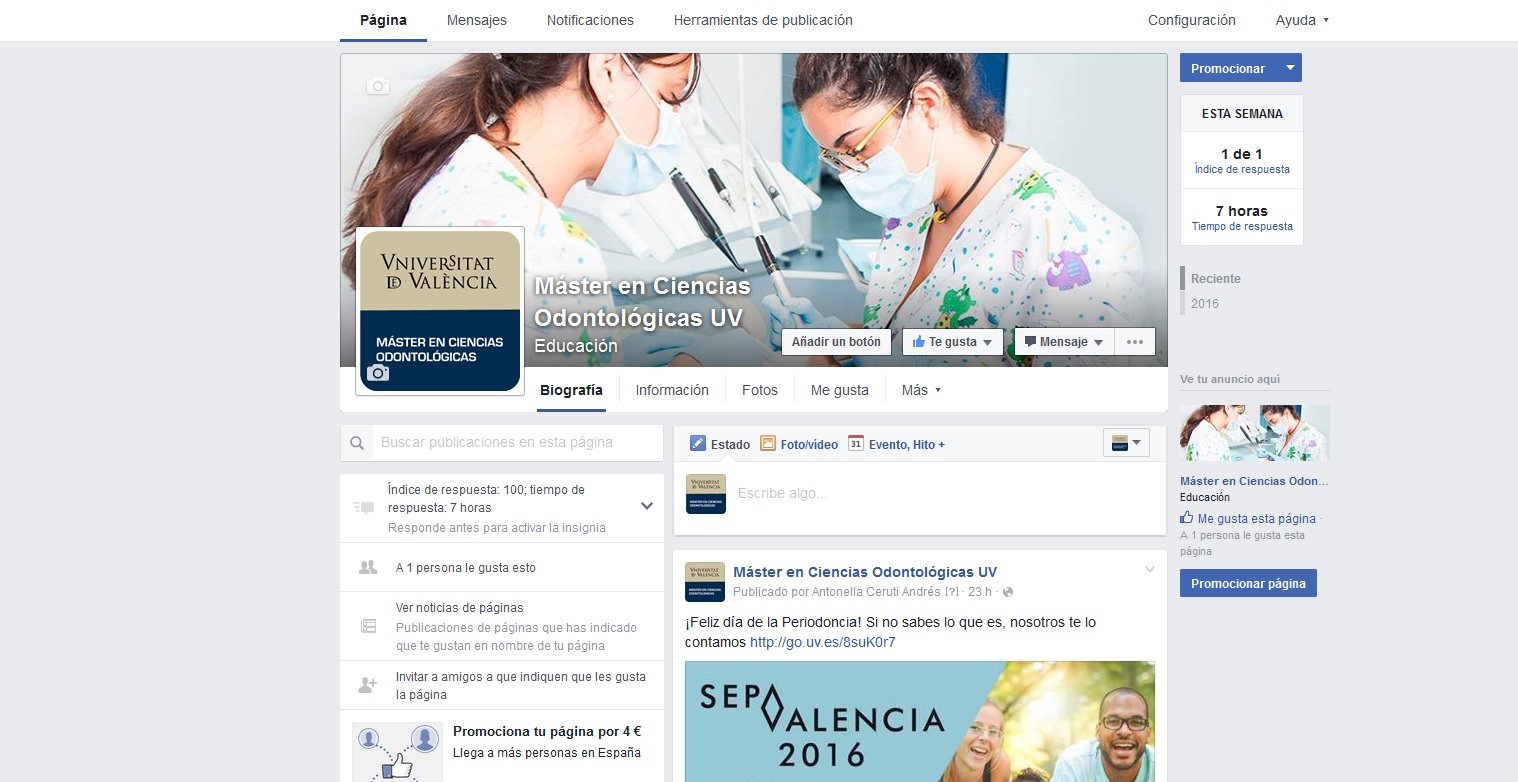Click the news feed icon for Ver noticias
1518x782 pixels.
(x=368, y=626)
